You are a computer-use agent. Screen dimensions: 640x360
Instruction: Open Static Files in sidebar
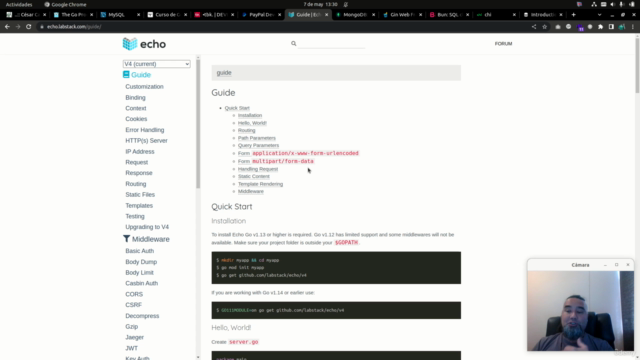pyautogui.click(x=140, y=195)
